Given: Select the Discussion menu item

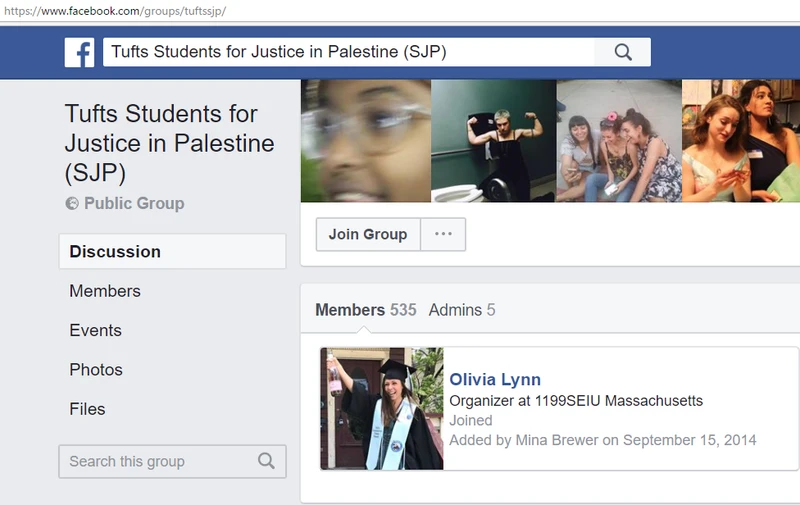Looking at the screenshot, I should coord(172,251).
